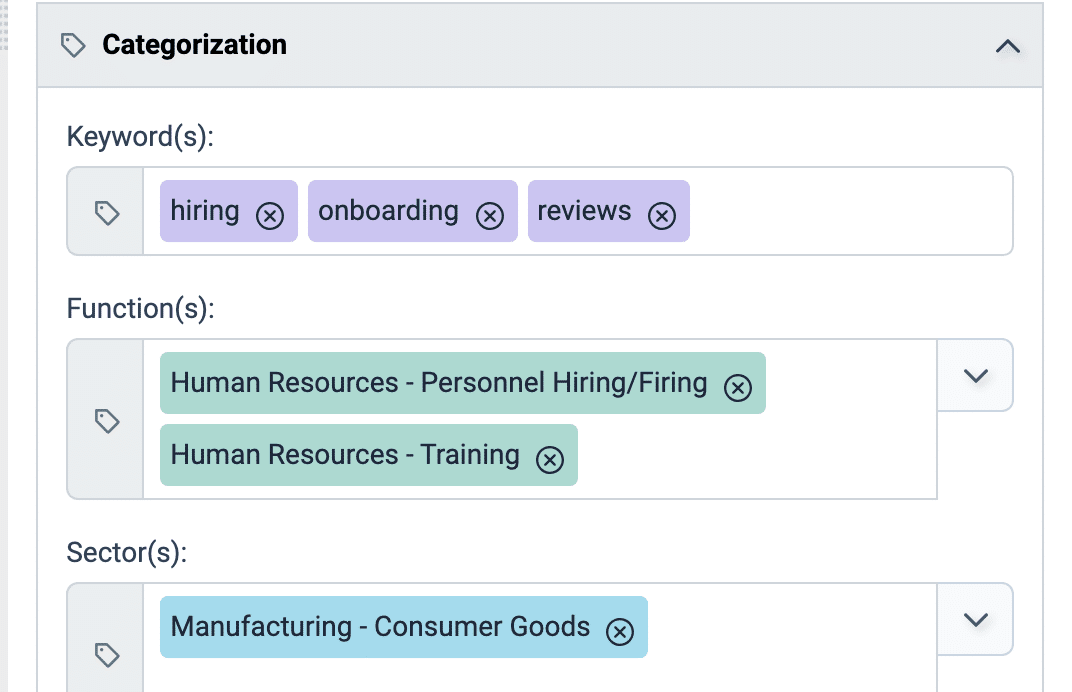1072x692 pixels.
Task: Remove the hiring keyword tag
Action: (270, 216)
